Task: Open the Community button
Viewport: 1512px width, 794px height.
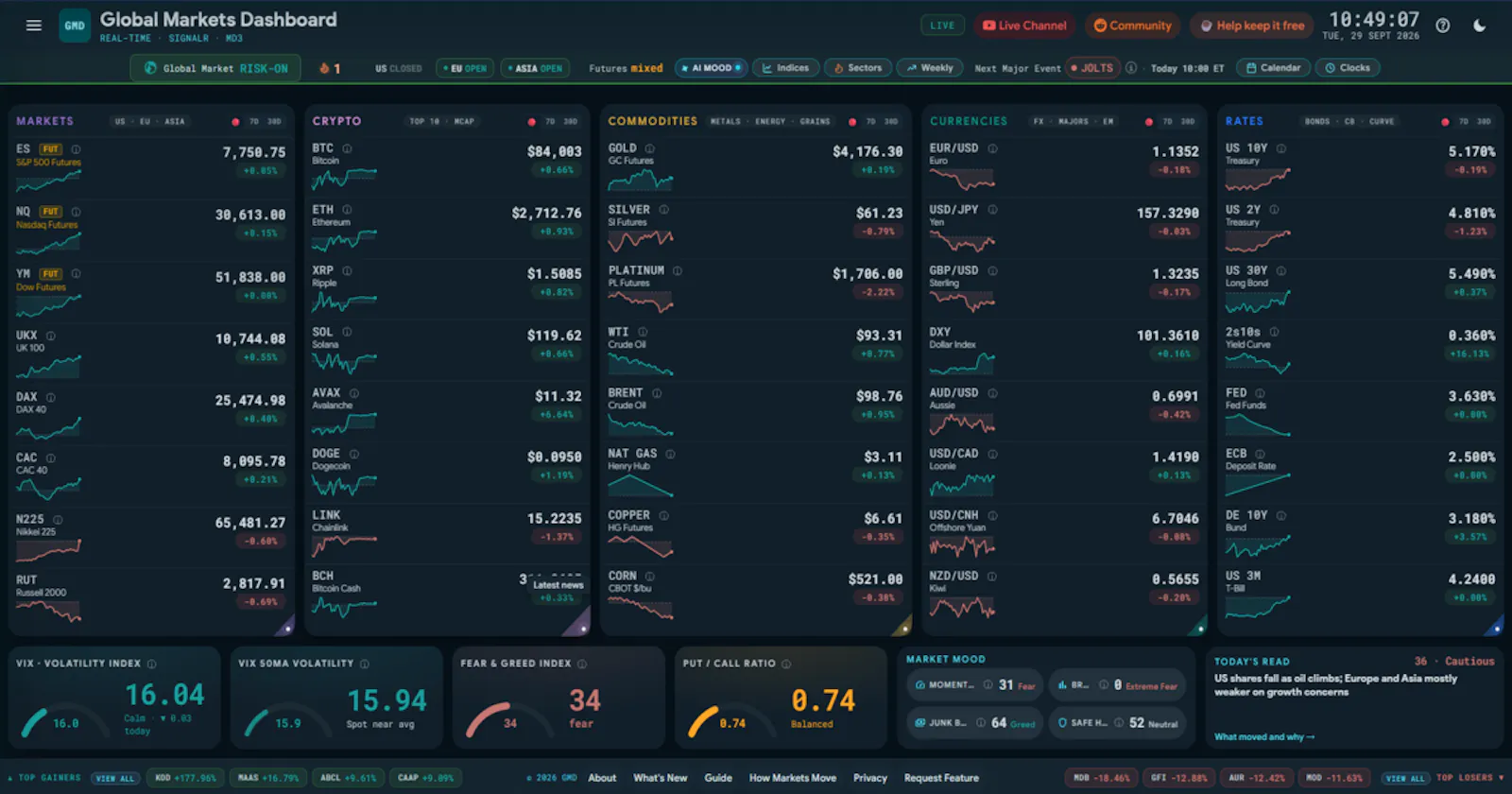Action: pyautogui.click(x=1132, y=26)
